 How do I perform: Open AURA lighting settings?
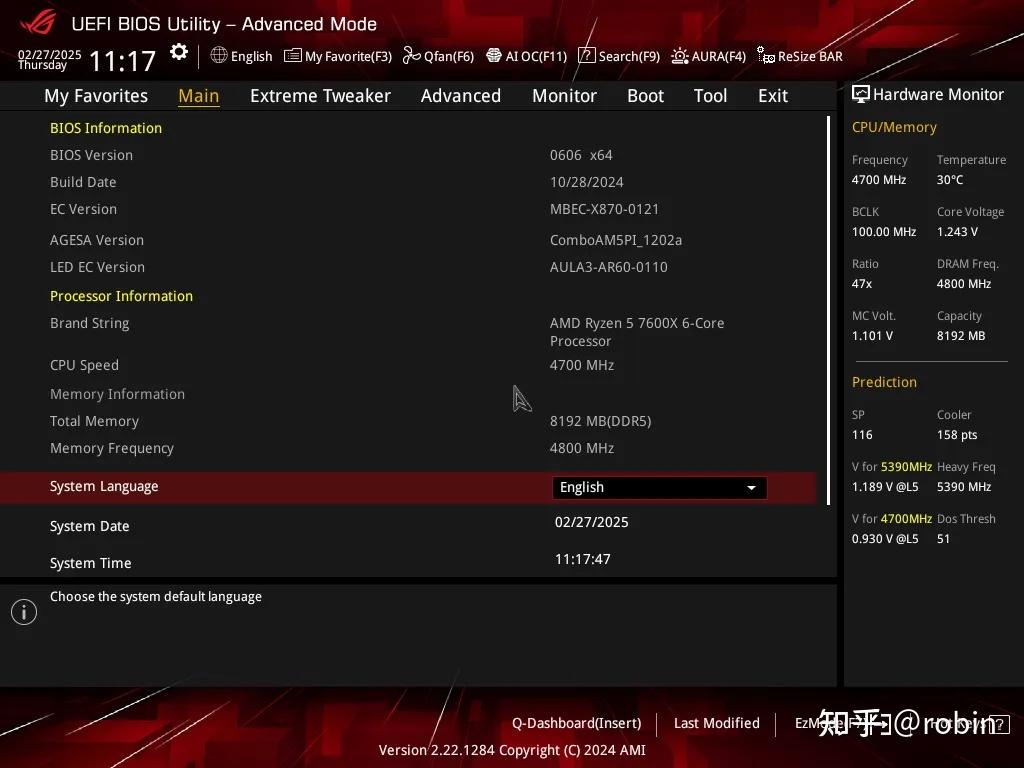pyautogui.click(x=708, y=56)
